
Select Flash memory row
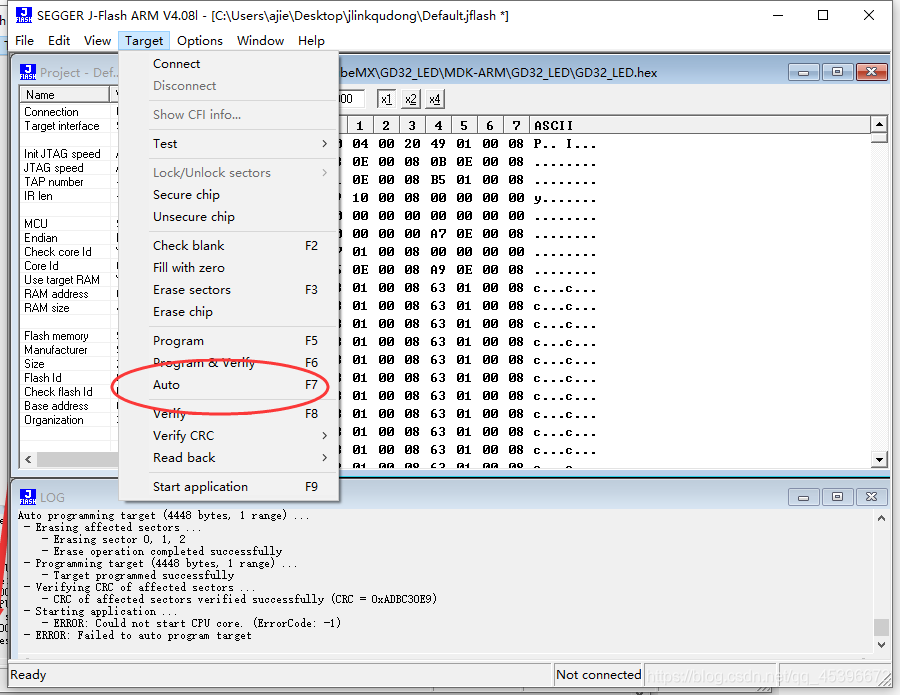(x=69, y=336)
